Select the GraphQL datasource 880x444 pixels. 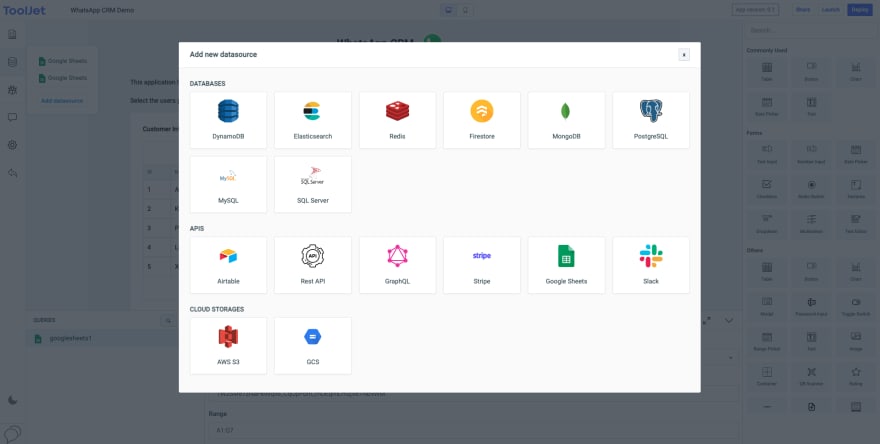[397, 265]
